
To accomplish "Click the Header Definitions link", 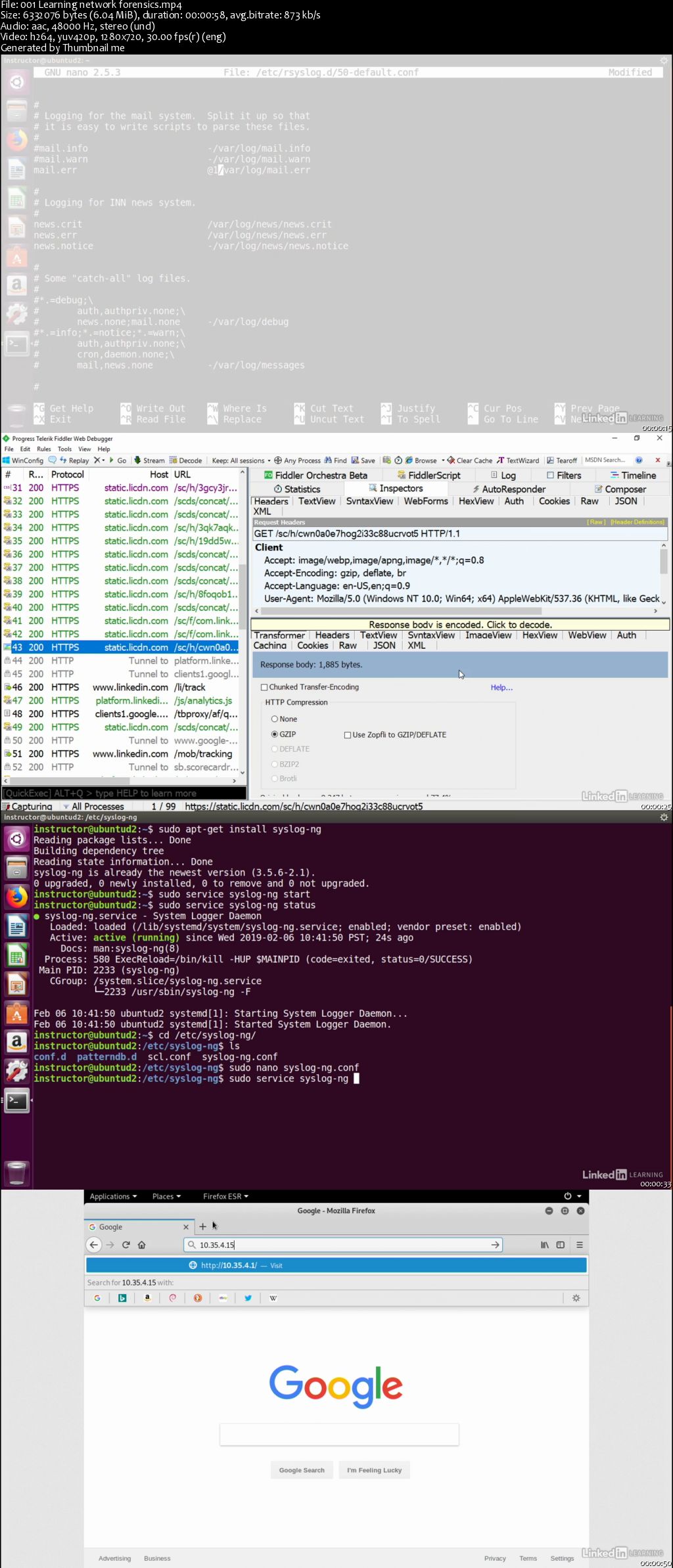I will click(x=638, y=522).
